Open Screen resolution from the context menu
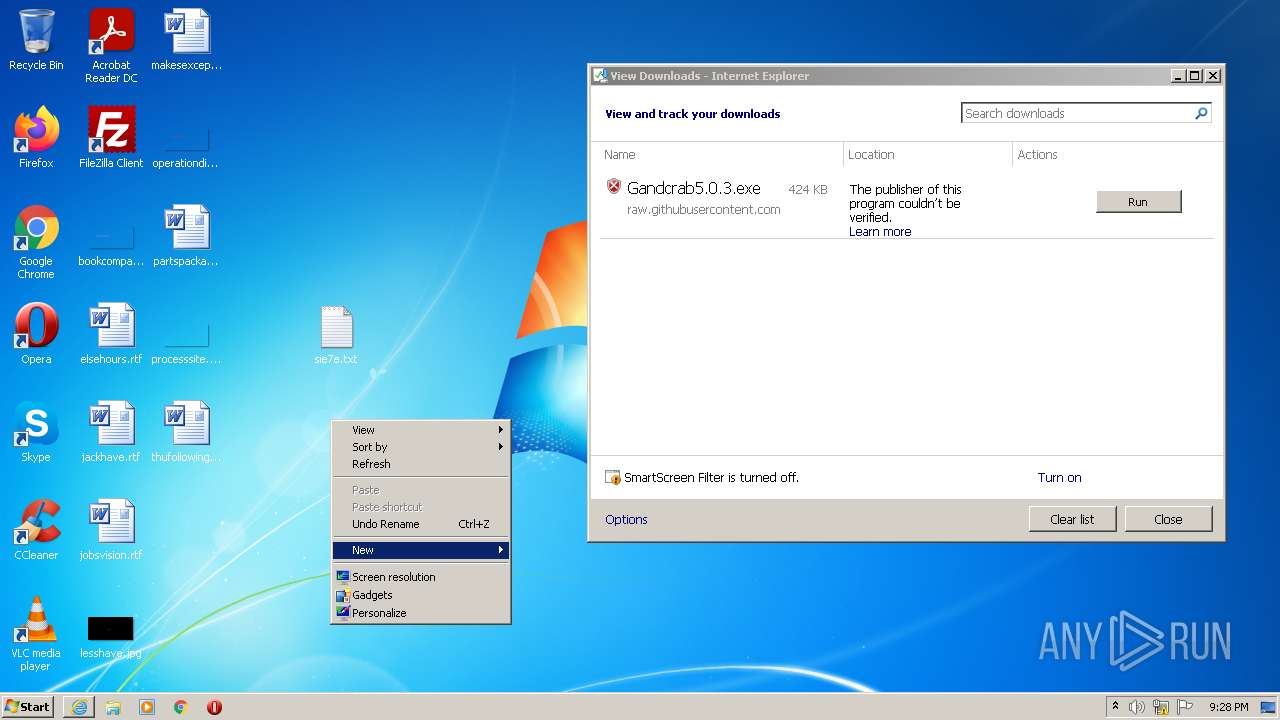 (421, 577)
